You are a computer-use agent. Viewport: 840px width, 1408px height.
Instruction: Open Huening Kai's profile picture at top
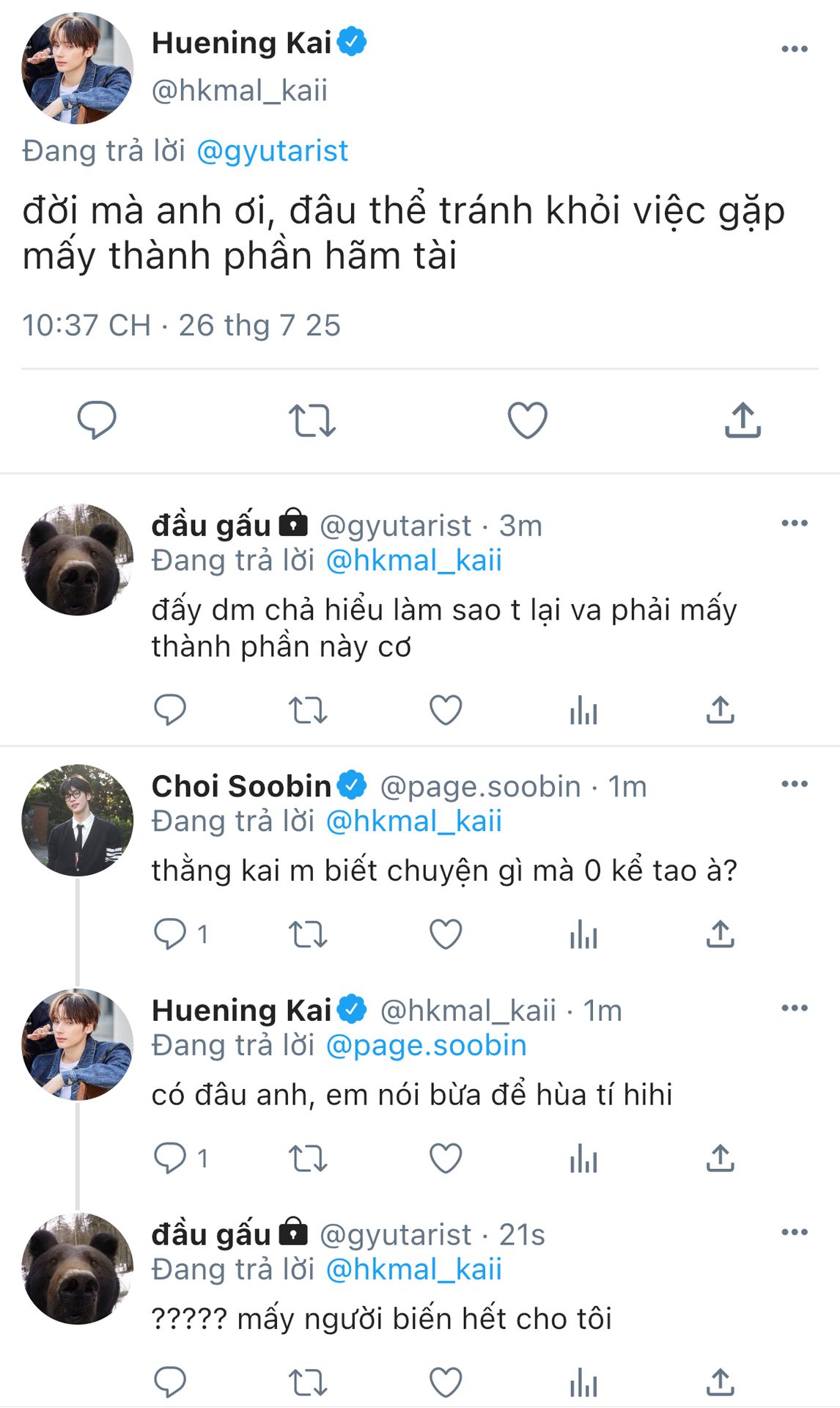tap(78, 68)
